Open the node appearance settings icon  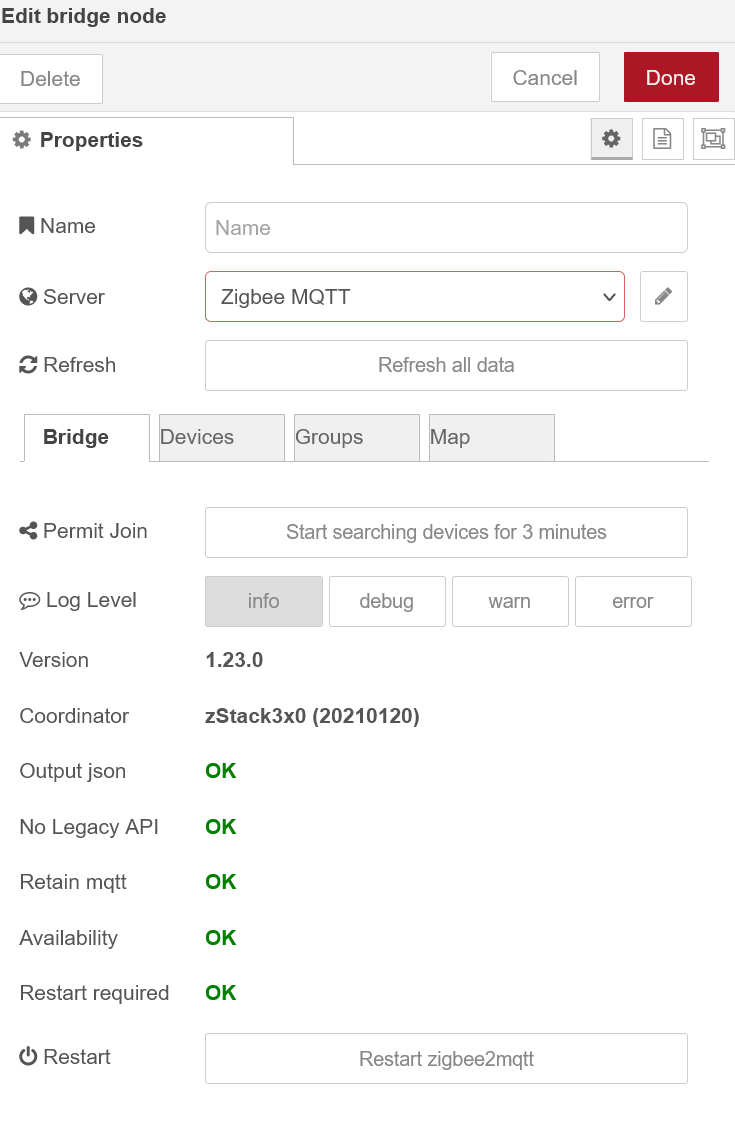[x=712, y=139]
